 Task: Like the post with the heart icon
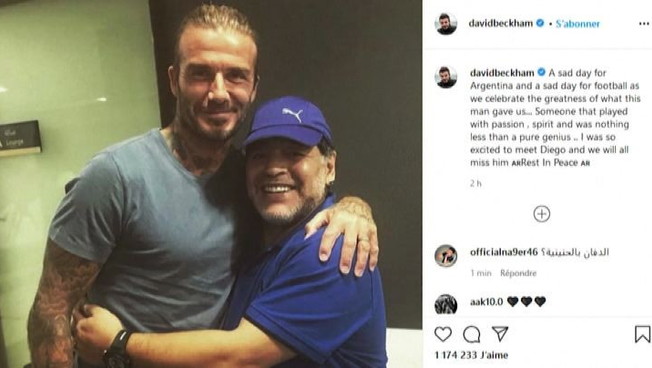(x=443, y=334)
